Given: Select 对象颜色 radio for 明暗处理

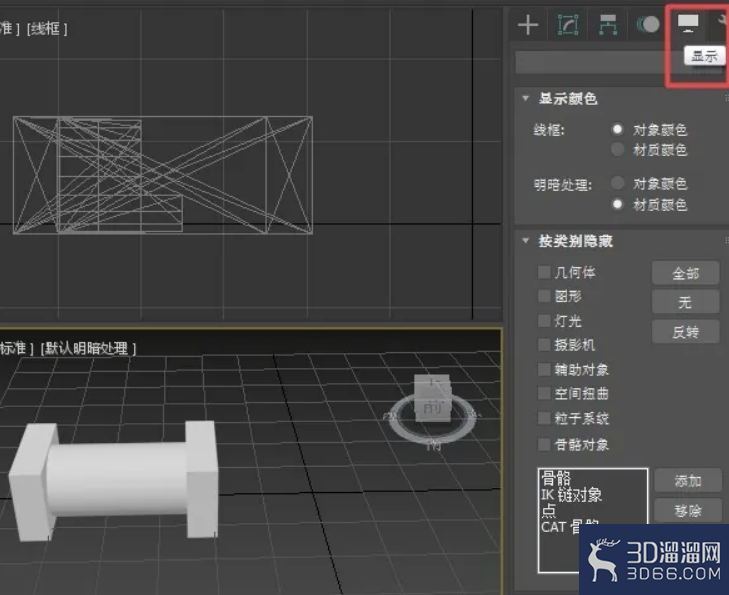Looking at the screenshot, I should (617, 183).
